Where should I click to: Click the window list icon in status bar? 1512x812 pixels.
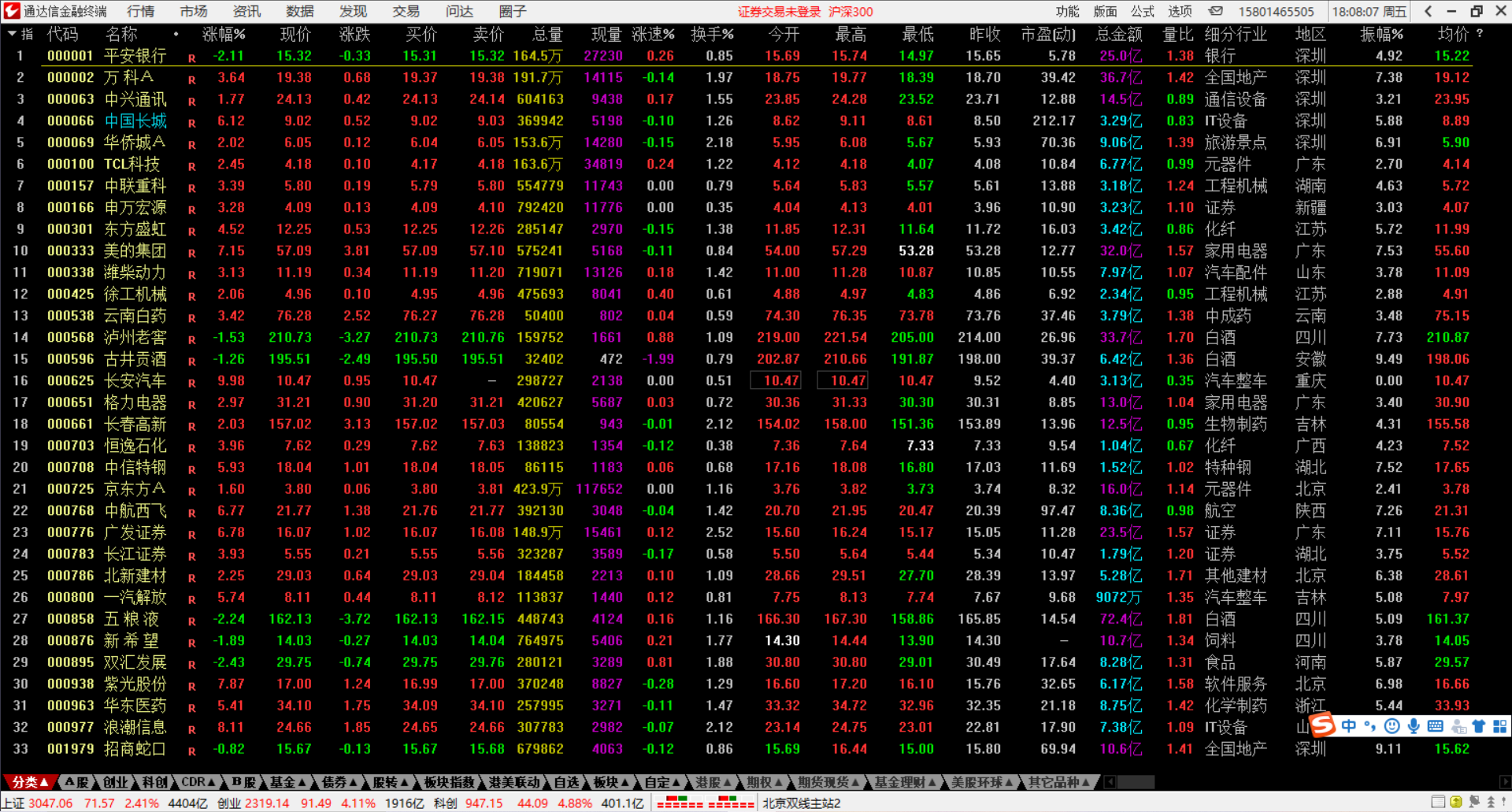pyautogui.click(x=1438, y=803)
